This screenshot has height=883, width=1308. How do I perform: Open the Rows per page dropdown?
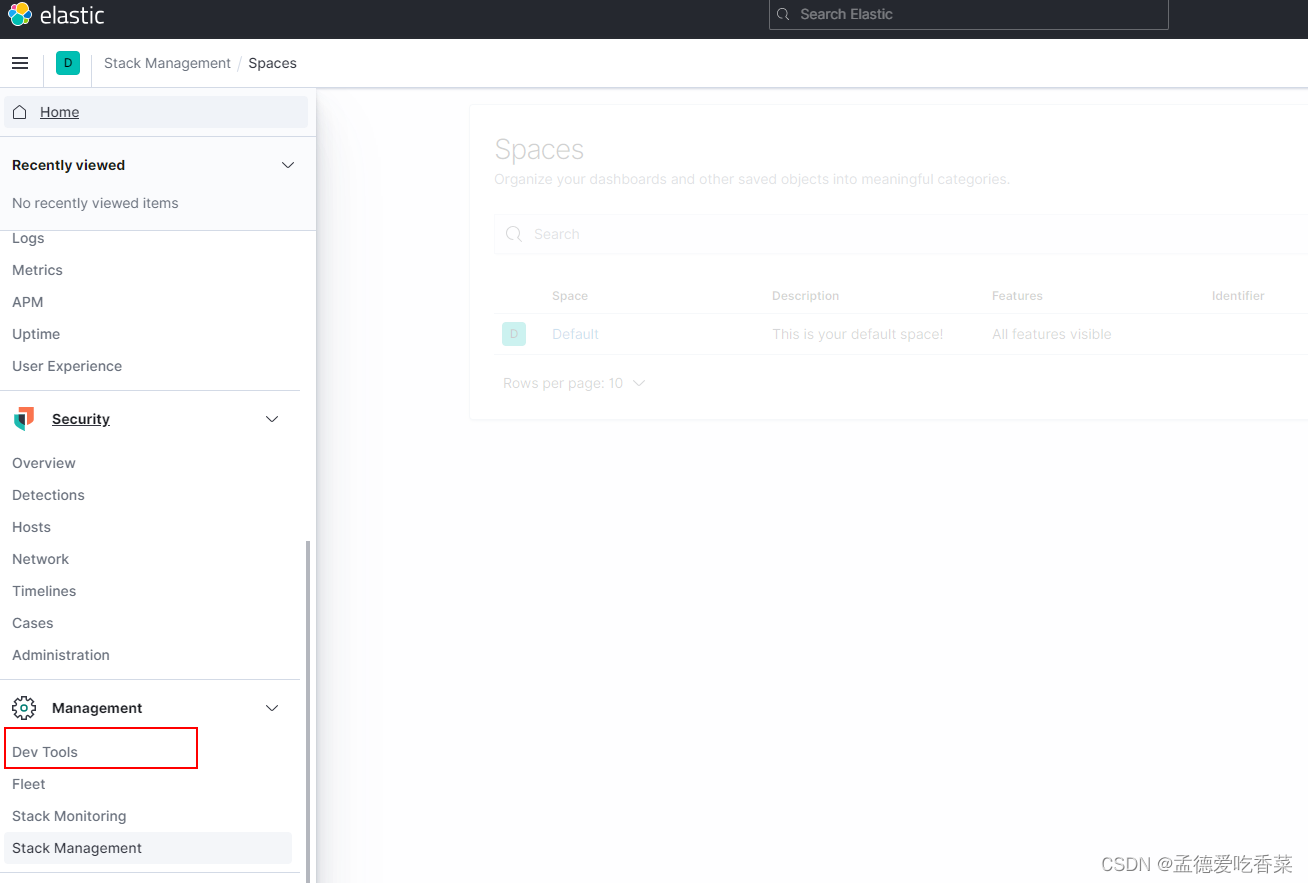point(574,383)
